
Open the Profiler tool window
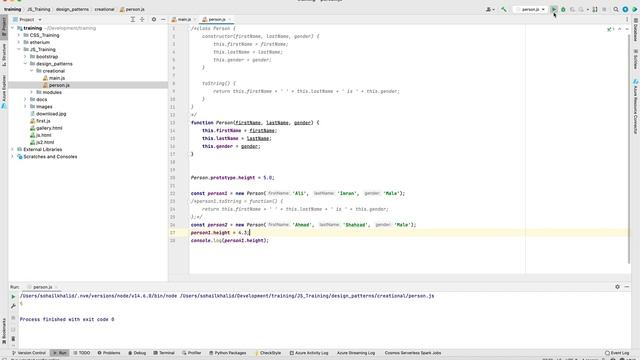pyautogui.click(x=191, y=353)
